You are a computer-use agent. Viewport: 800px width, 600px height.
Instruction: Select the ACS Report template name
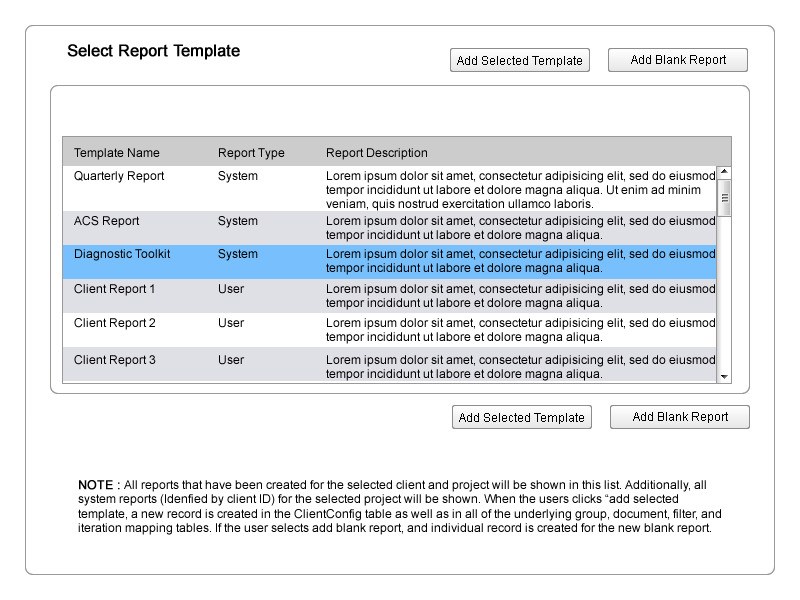(106, 221)
